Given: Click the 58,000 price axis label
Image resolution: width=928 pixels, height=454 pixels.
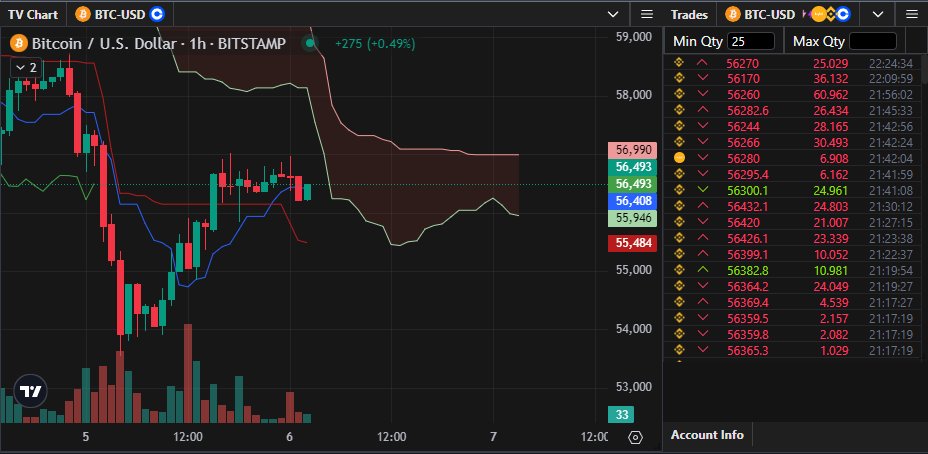Looking at the screenshot, I should pos(634,95).
